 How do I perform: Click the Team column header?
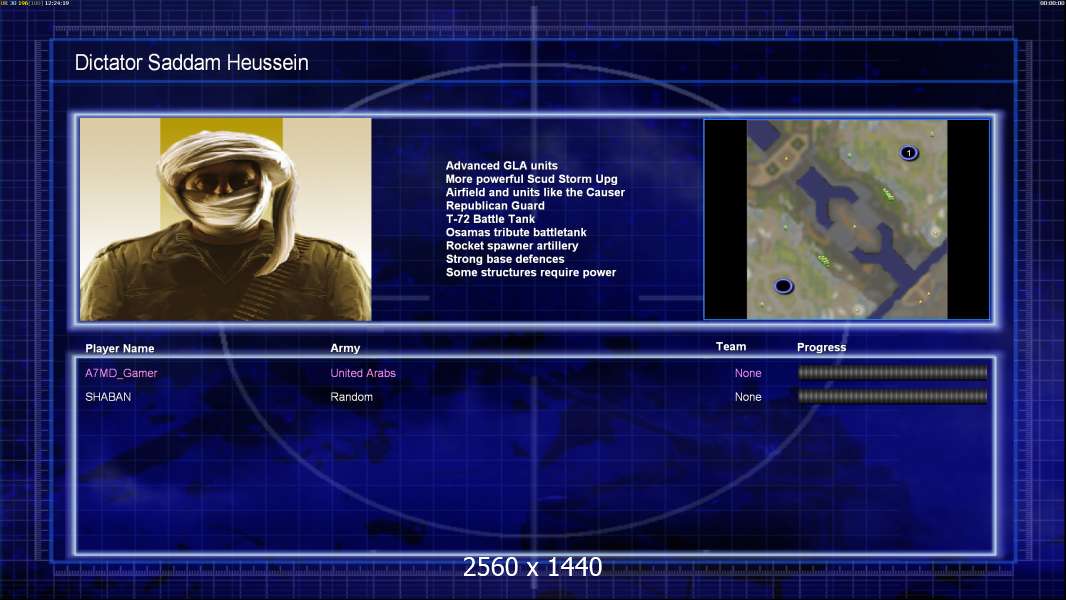coord(731,347)
